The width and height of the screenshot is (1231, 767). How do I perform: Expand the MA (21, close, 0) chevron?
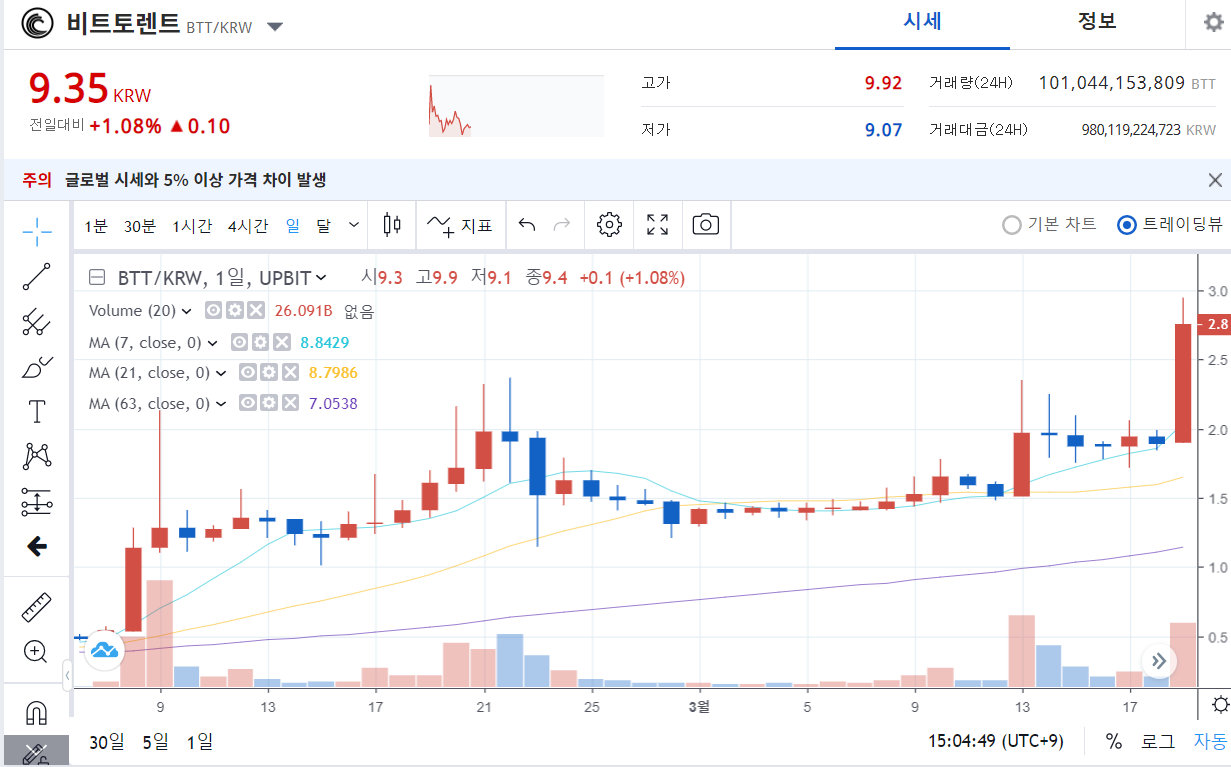point(220,373)
